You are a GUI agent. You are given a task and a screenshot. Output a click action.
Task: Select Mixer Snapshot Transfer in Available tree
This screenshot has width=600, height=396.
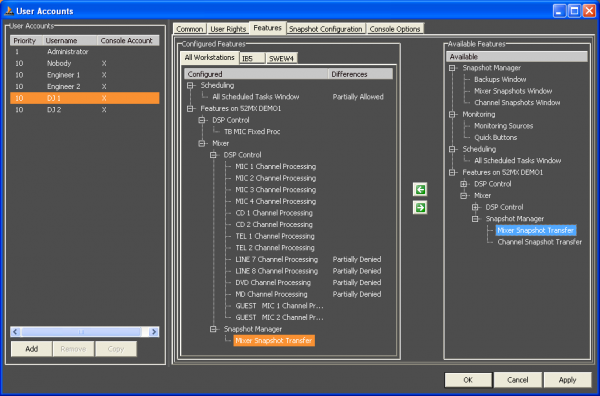point(536,230)
